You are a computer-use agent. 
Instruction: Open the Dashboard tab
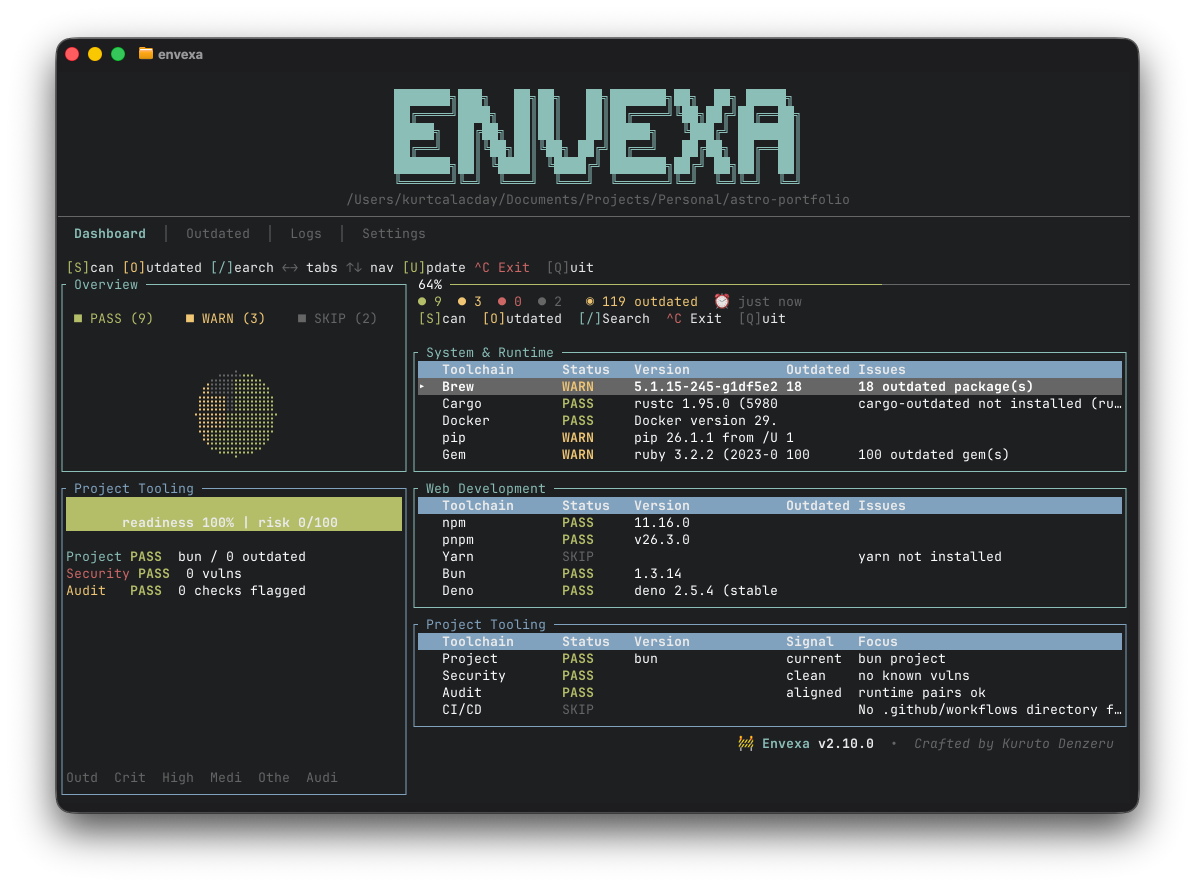click(109, 234)
